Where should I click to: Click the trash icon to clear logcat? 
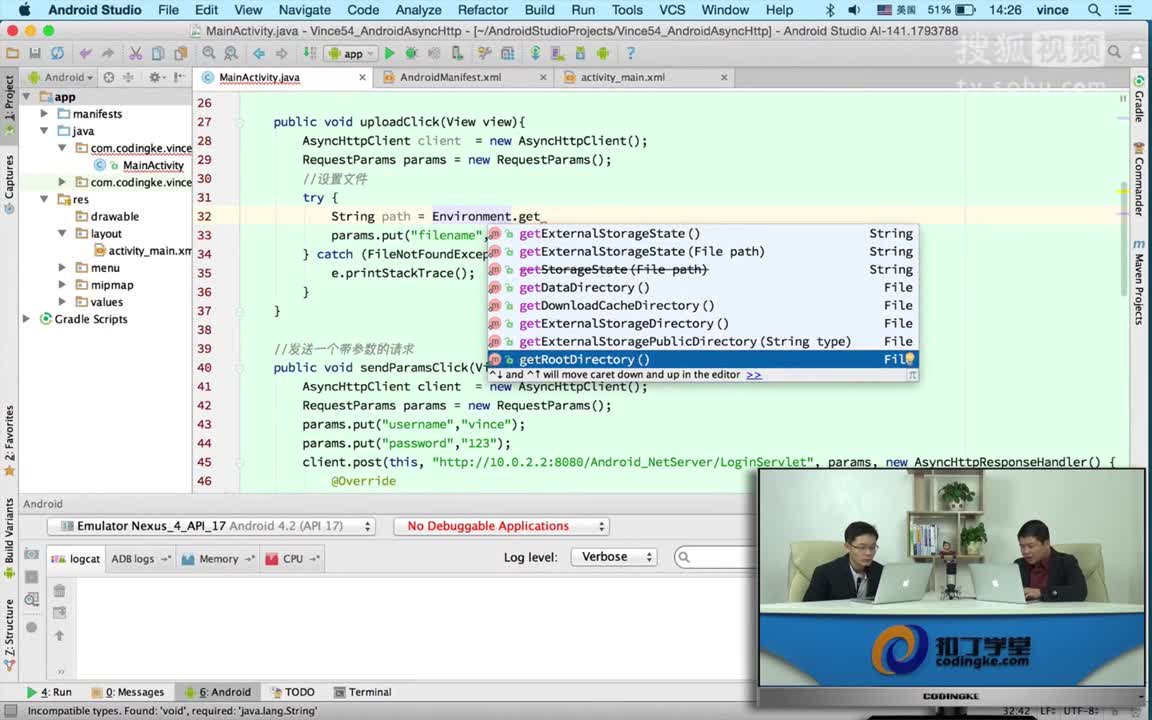59,590
